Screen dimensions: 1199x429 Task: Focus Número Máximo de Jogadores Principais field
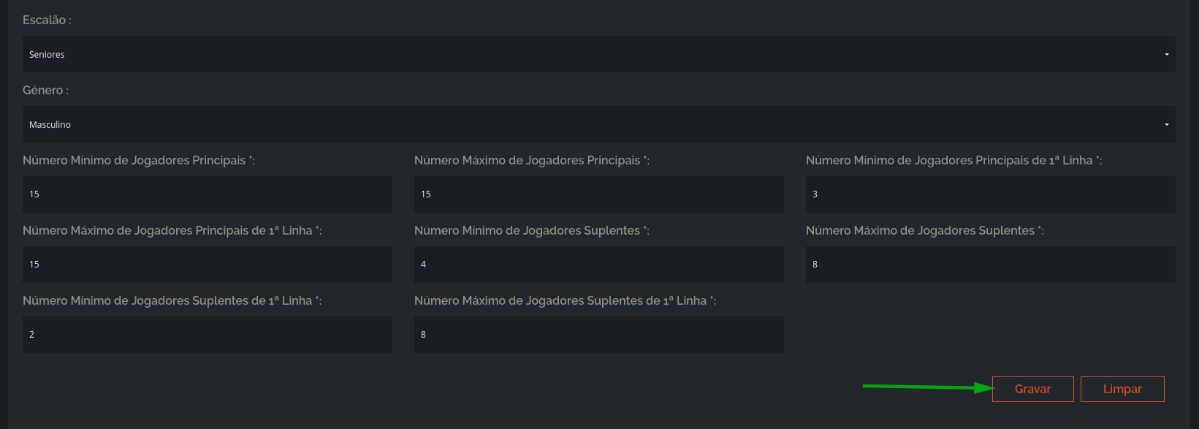click(x=599, y=194)
